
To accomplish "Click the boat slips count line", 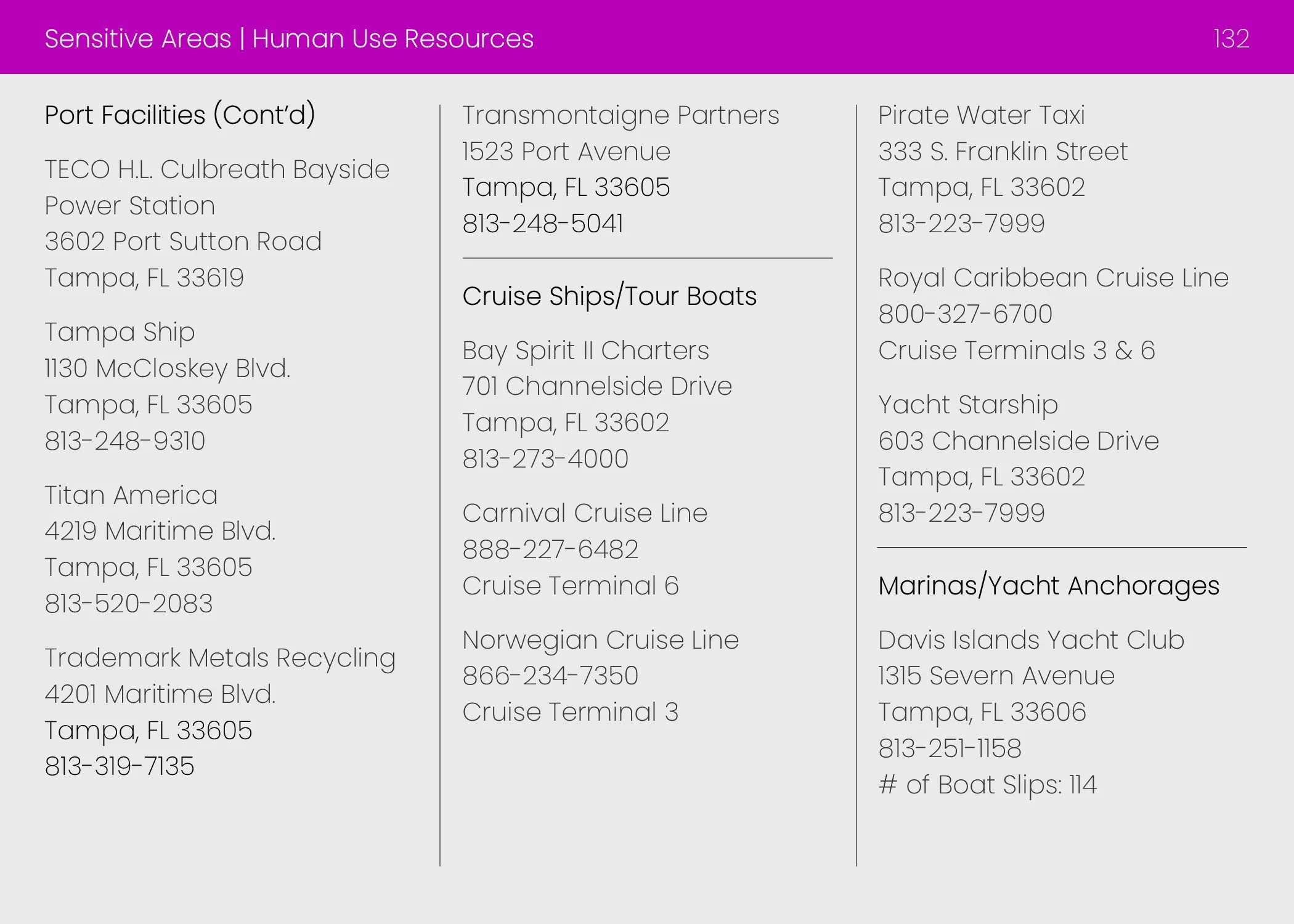I will tap(987, 785).
